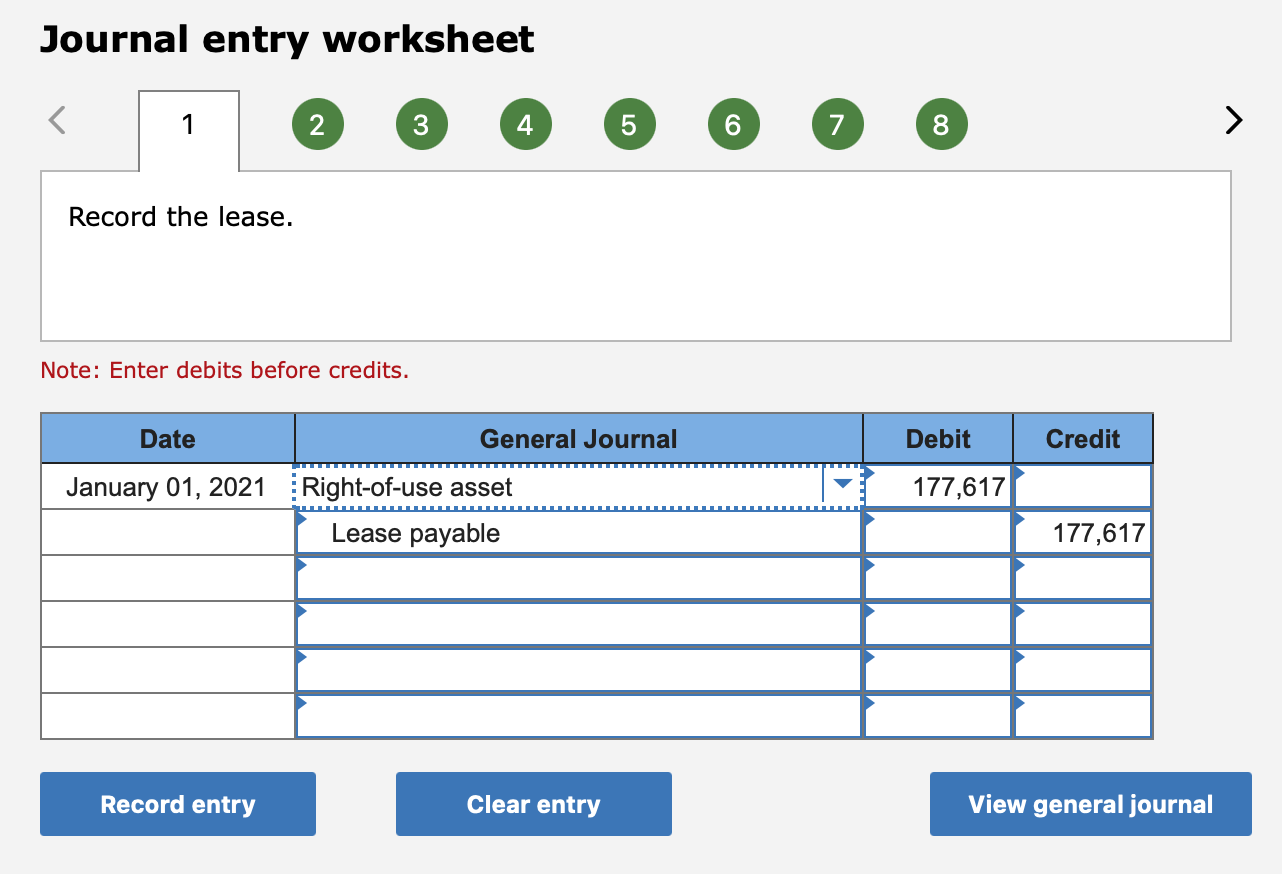
Task: Jump to step 5 circle
Action: 630,123
